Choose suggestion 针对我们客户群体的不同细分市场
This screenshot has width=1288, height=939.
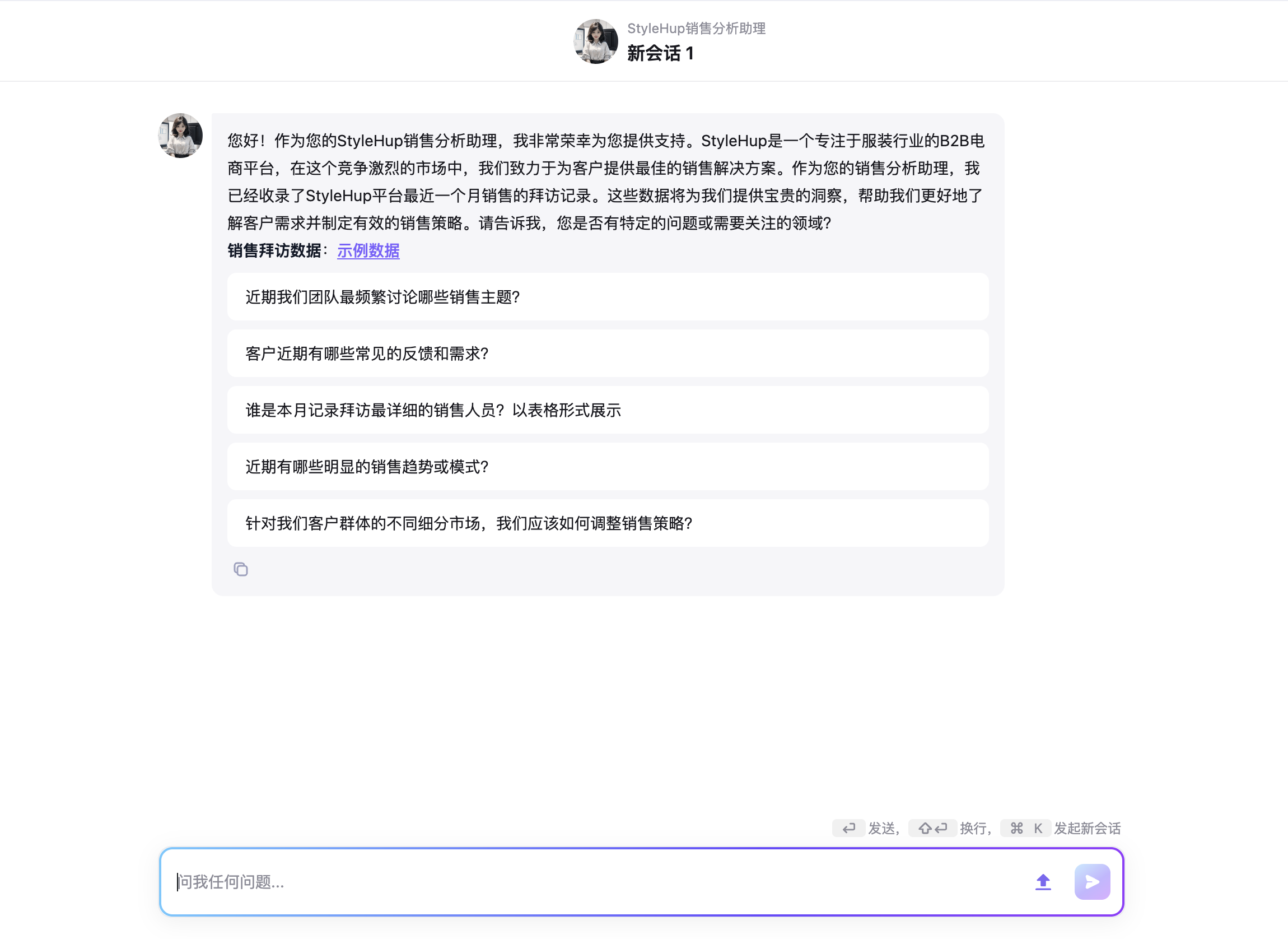click(608, 523)
